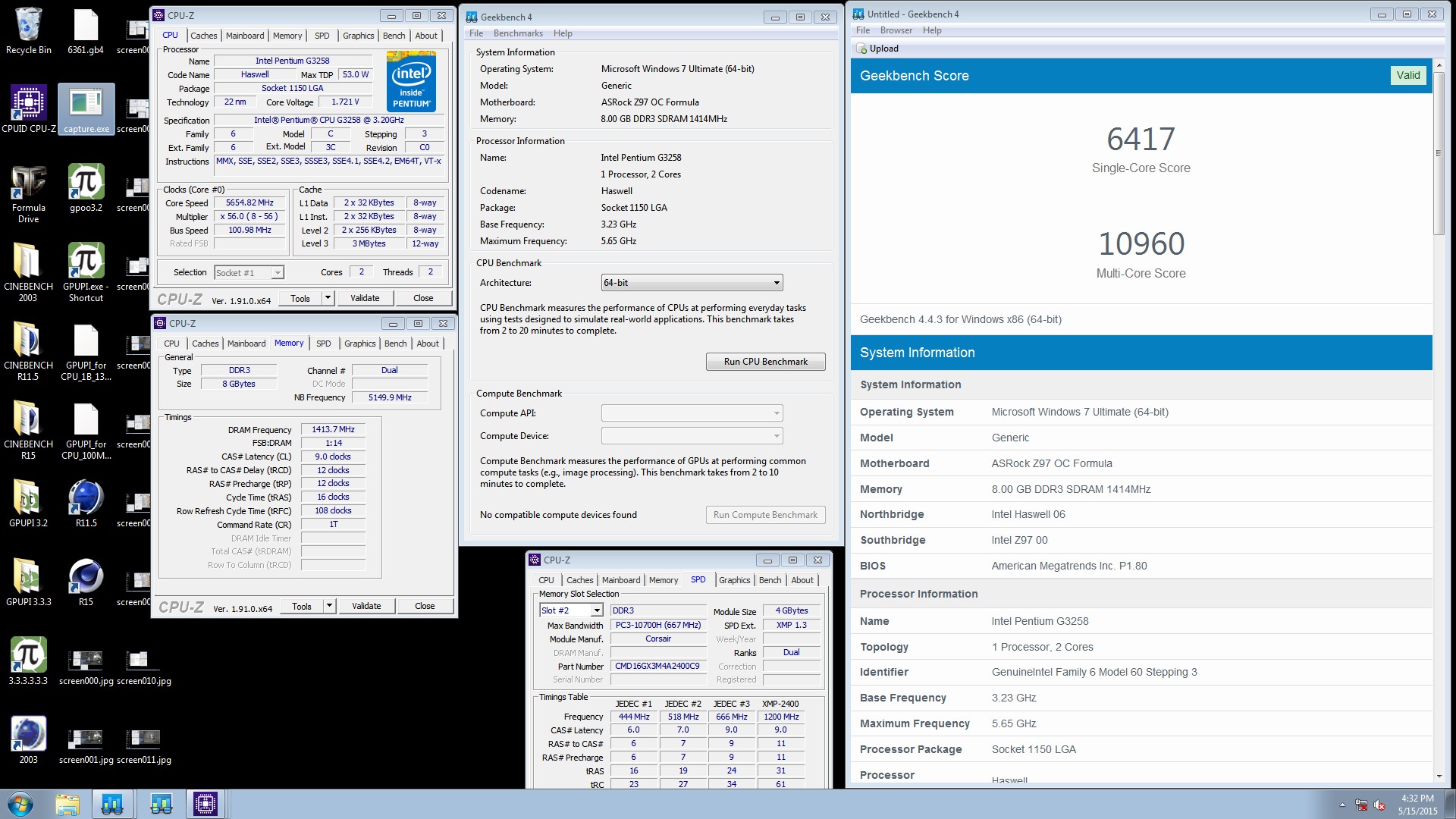Image resolution: width=1456 pixels, height=819 pixels.
Task: Open the Compute API dropdown
Action: (x=692, y=413)
